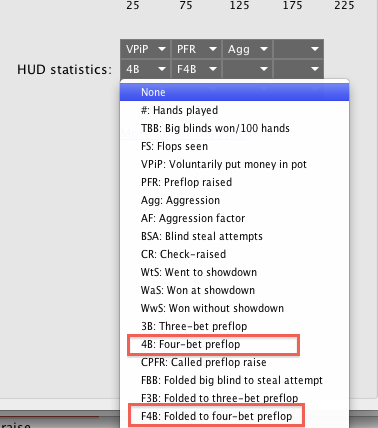Choose '3B: Three-bet preflop' entry
Screen dimensions: 378x428
point(234,326)
